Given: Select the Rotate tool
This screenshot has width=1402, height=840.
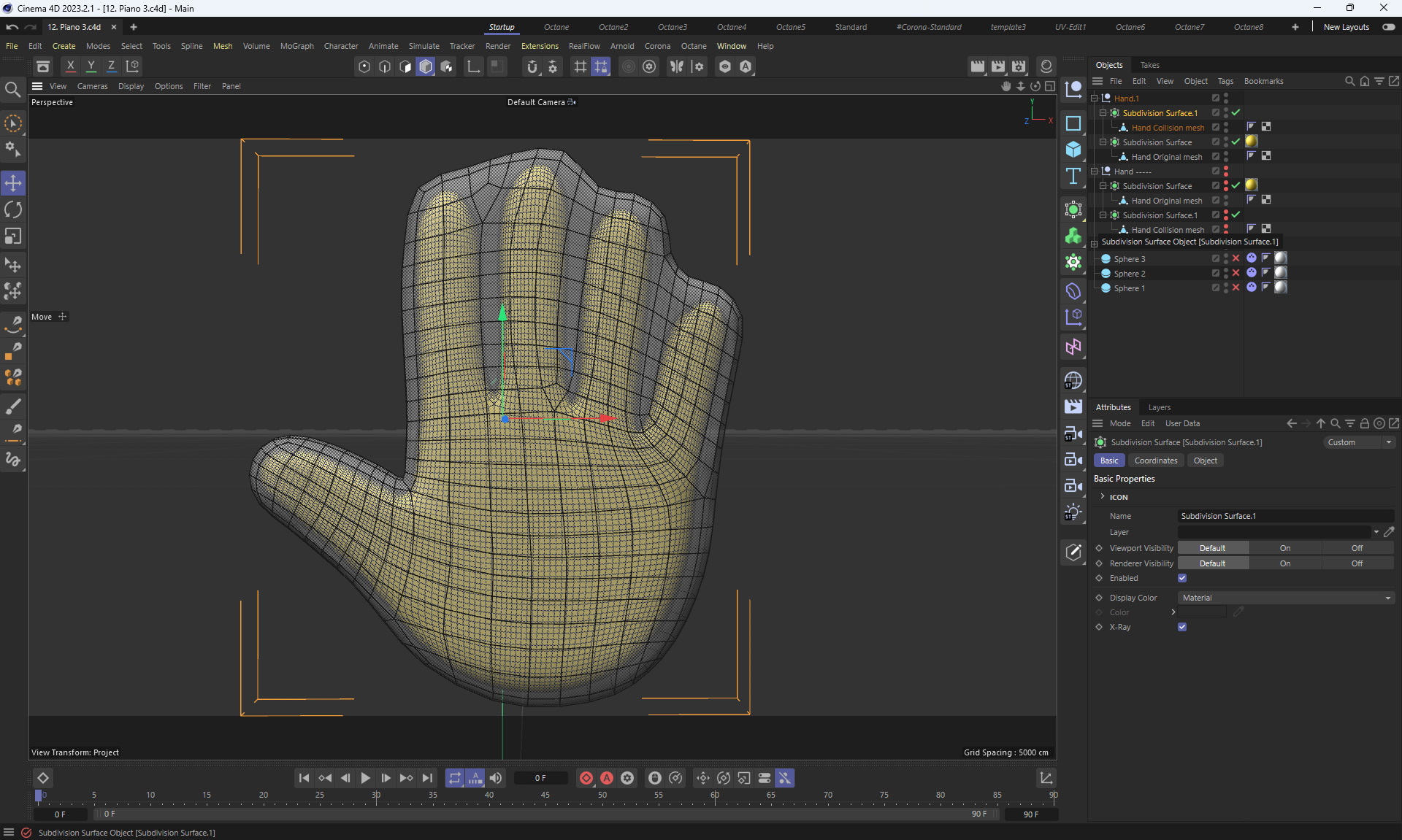Looking at the screenshot, I should [13, 209].
